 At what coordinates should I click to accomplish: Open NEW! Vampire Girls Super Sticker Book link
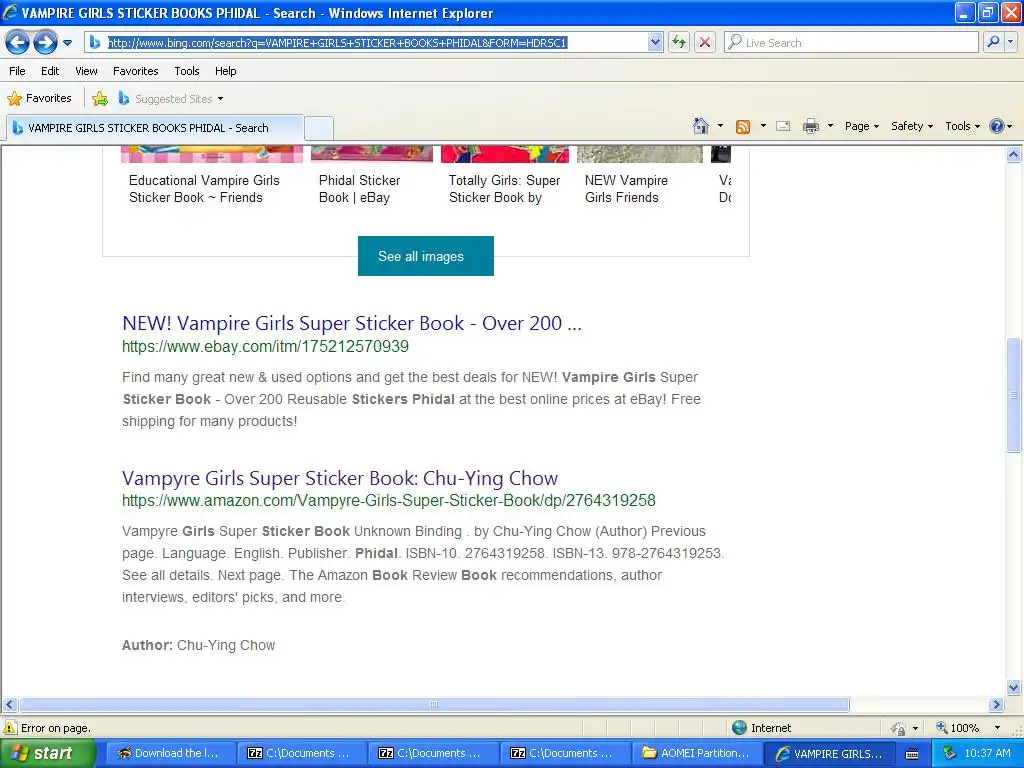351,323
